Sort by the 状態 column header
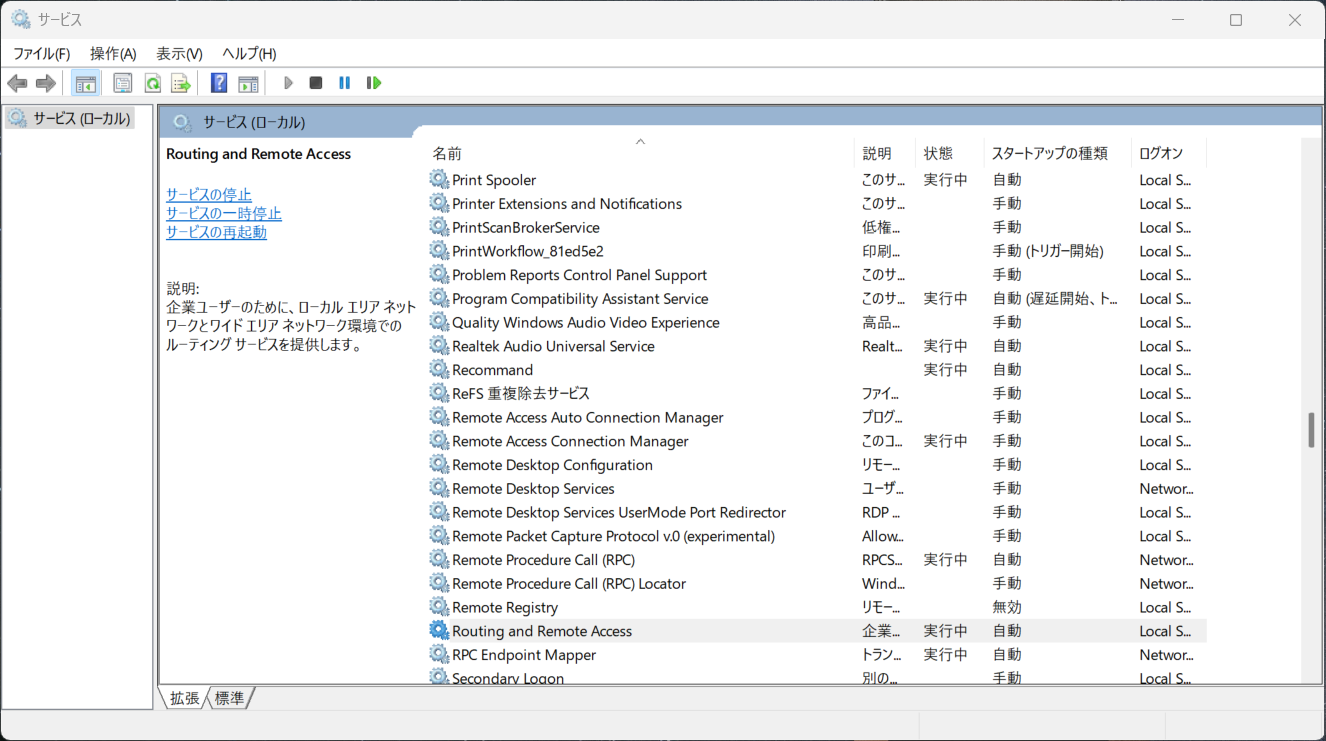 pyautogui.click(x=950, y=153)
